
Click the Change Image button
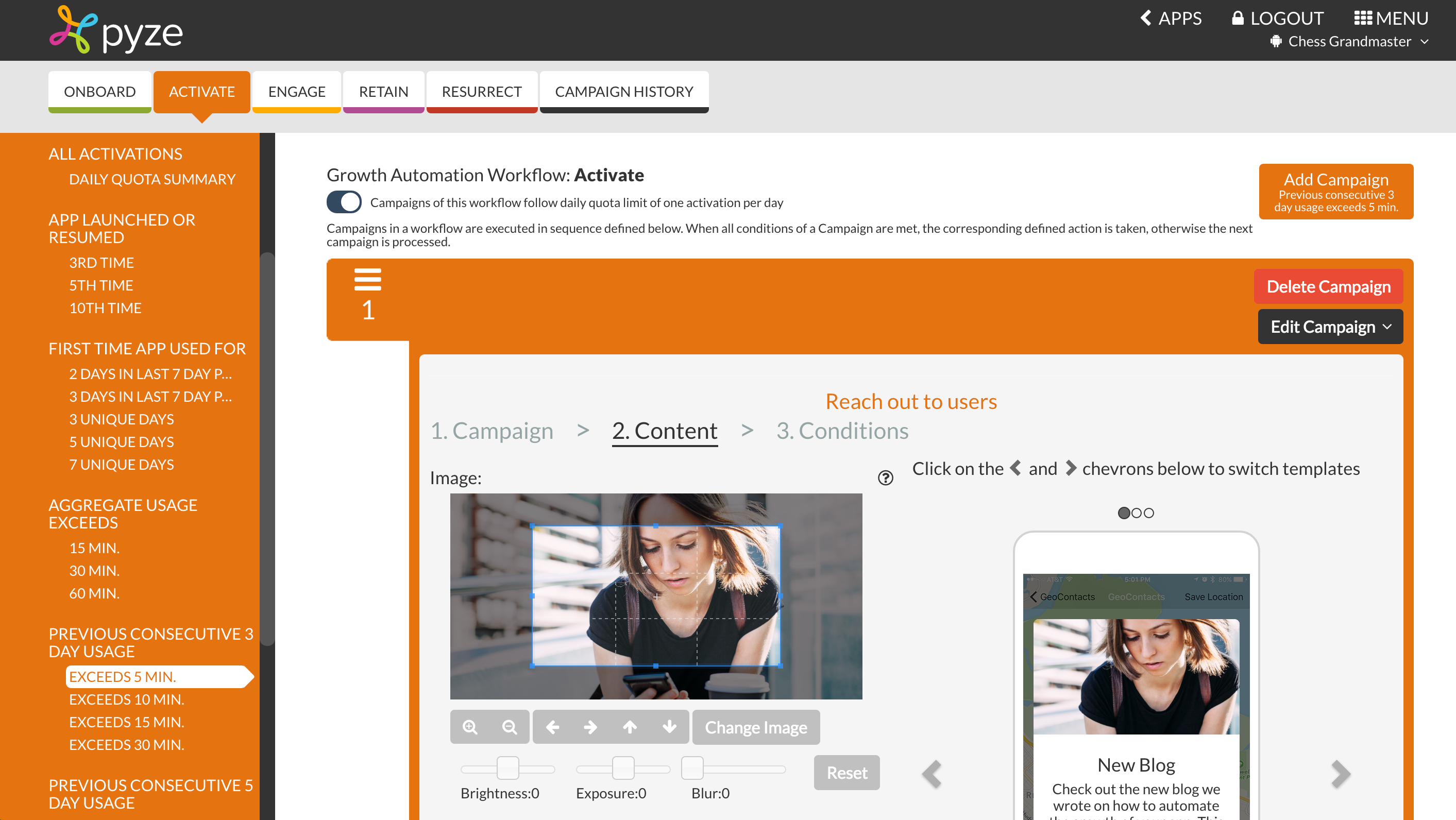tap(756, 727)
